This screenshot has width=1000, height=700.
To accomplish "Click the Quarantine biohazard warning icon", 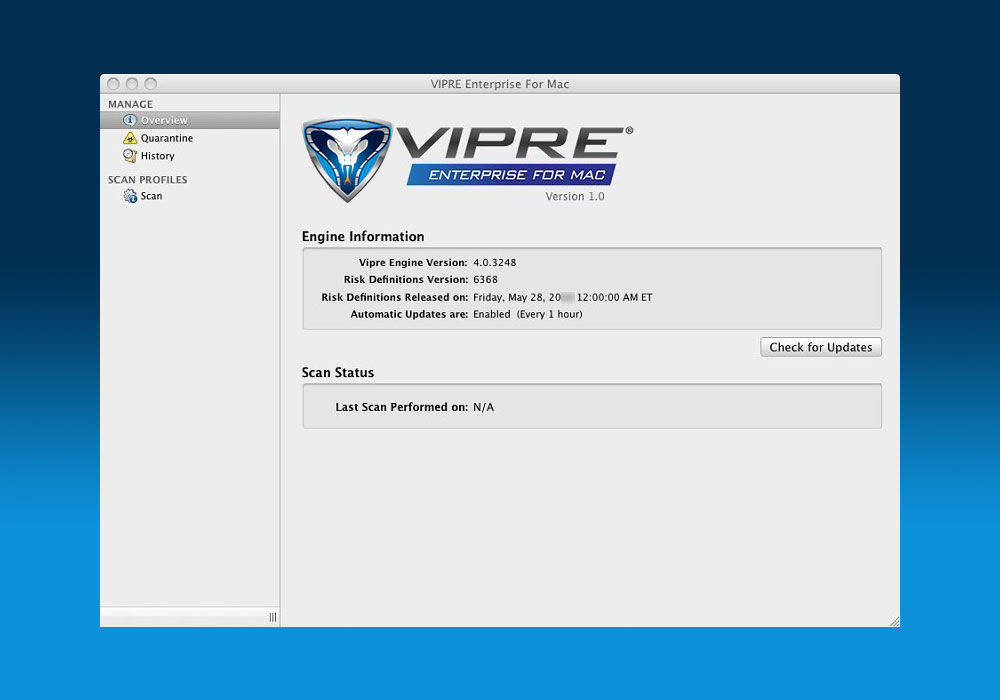I will click(x=129, y=138).
